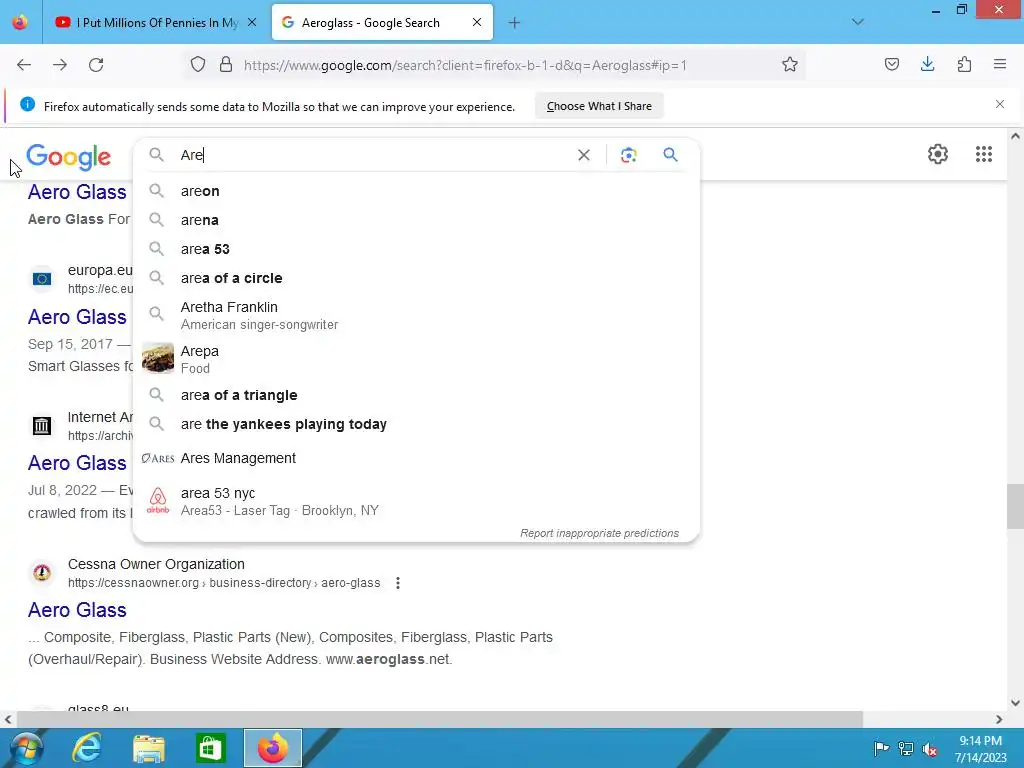The image size is (1024, 768).
Task: Click the muted volume tray icon
Action: [x=929, y=748]
